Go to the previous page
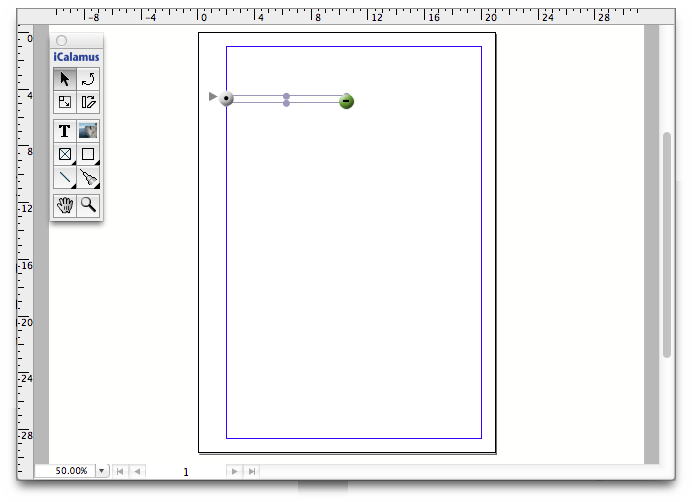Image resolution: width=692 pixels, height=502 pixels. pyautogui.click(x=137, y=471)
